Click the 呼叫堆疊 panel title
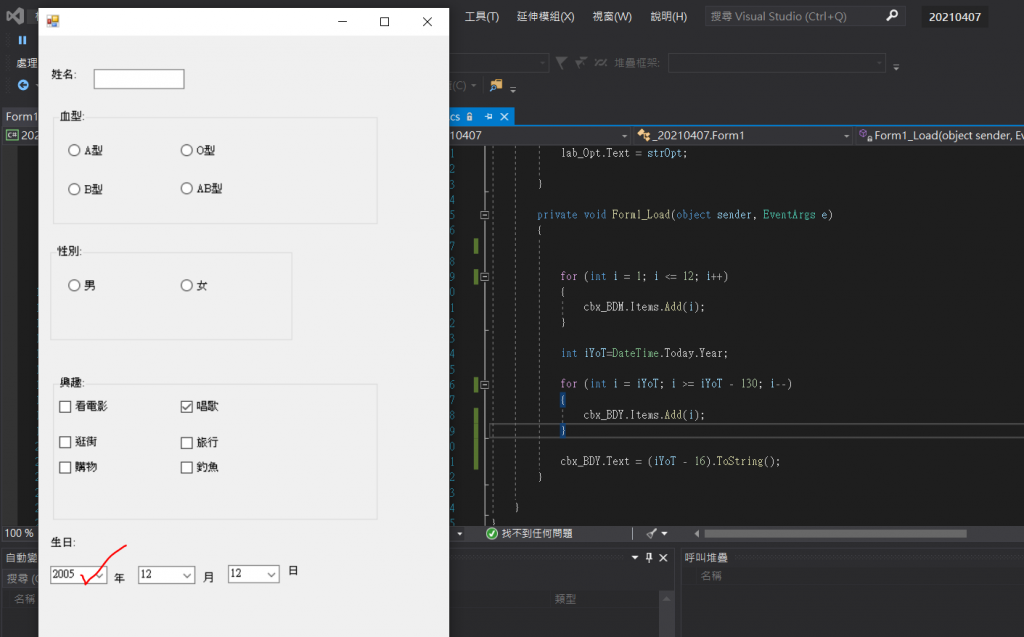 pyautogui.click(x=706, y=557)
